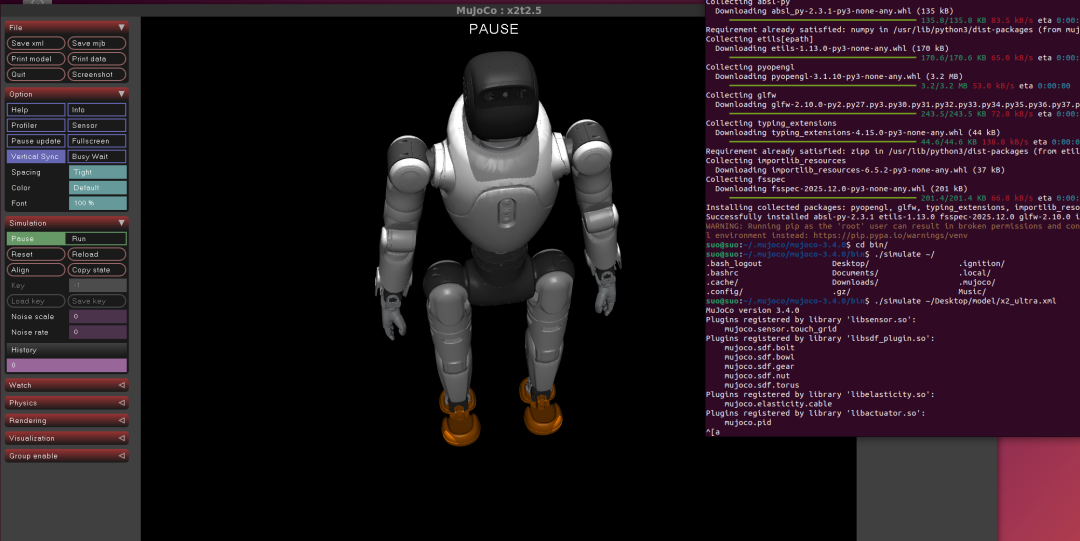Click 'Downloads/' entry in terminal listing
1080x541 pixels.
click(855, 282)
